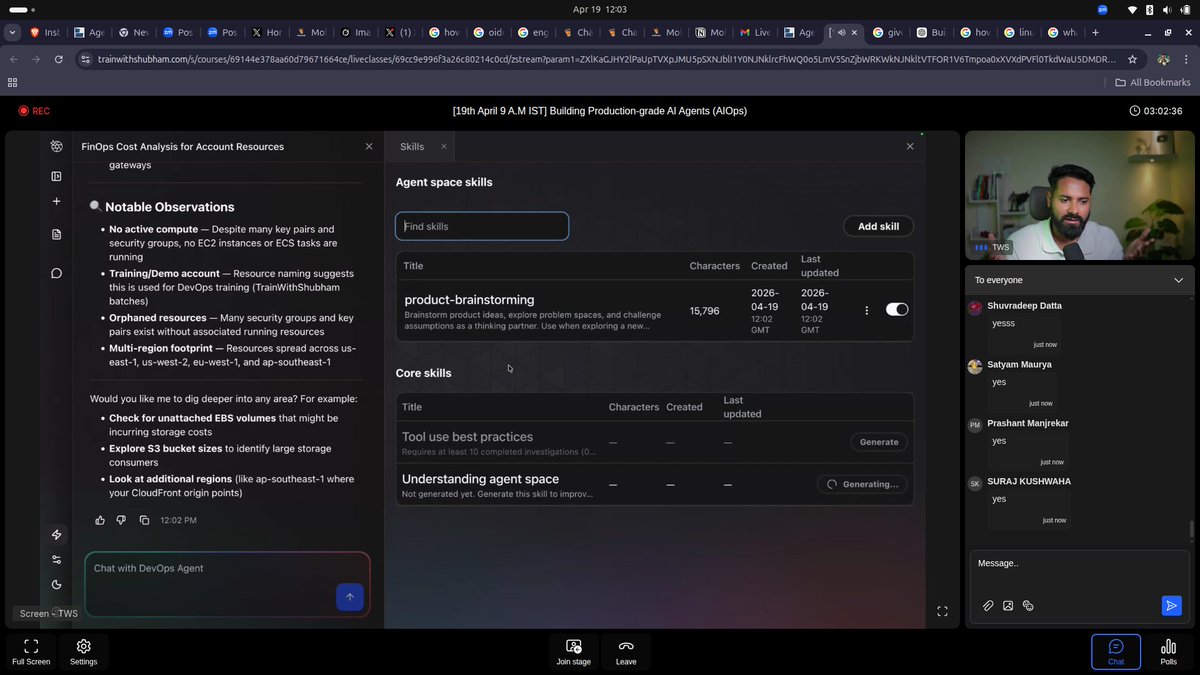Close the Skills panel
1200x675 pixels.
pyautogui.click(x=910, y=146)
